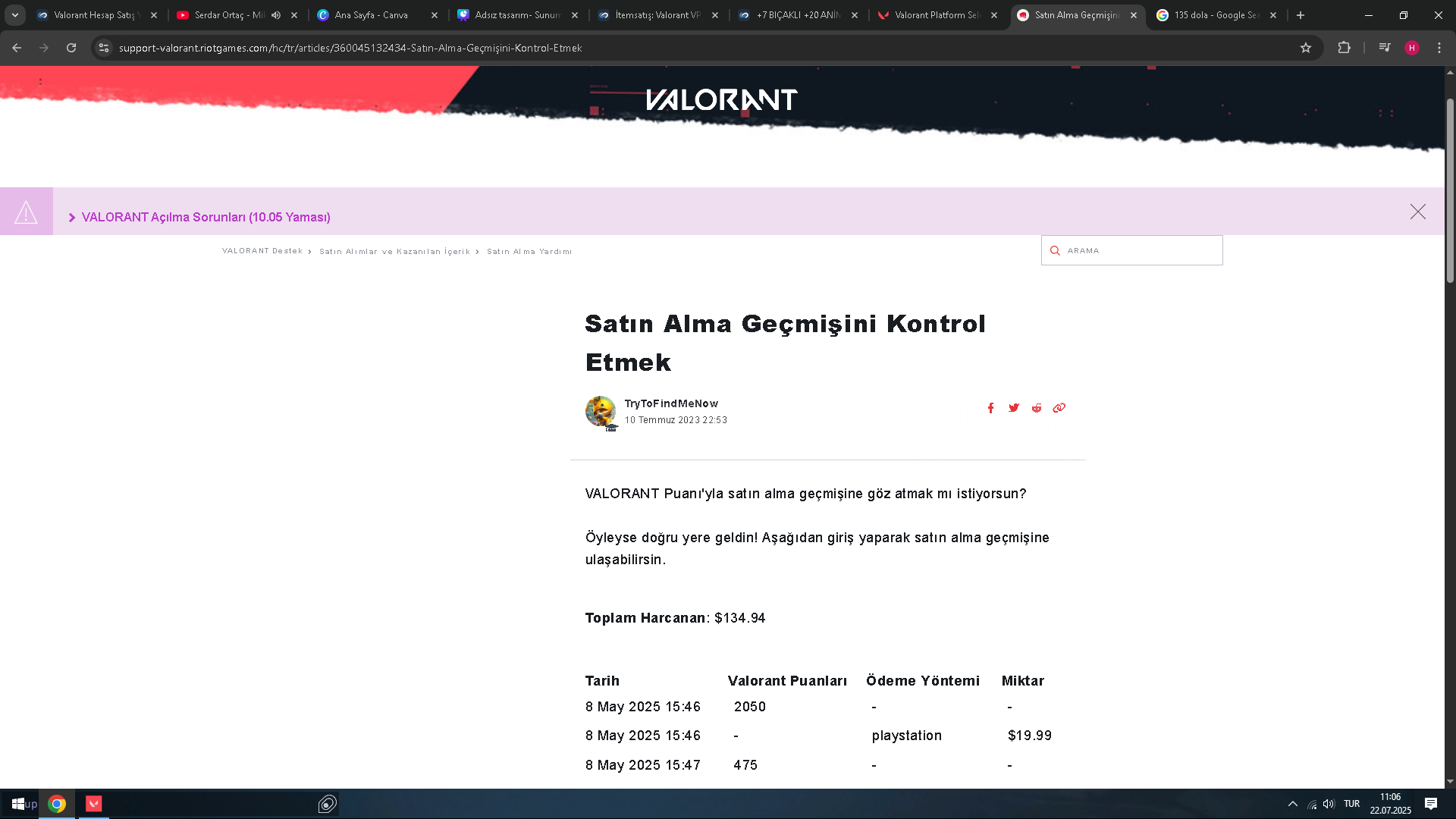This screenshot has height=819, width=1456.
Task: Open Chrome three-dot menu
Action: pos(1439,48)
